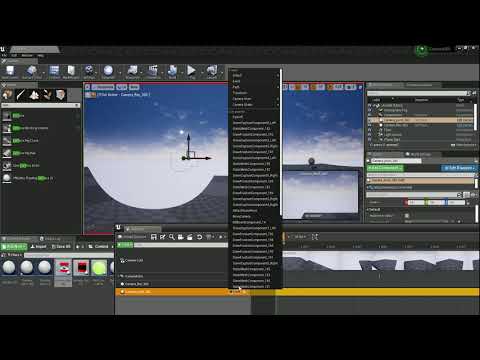
Task: Choose Transform in the track menu
Action: click(255, 93)
